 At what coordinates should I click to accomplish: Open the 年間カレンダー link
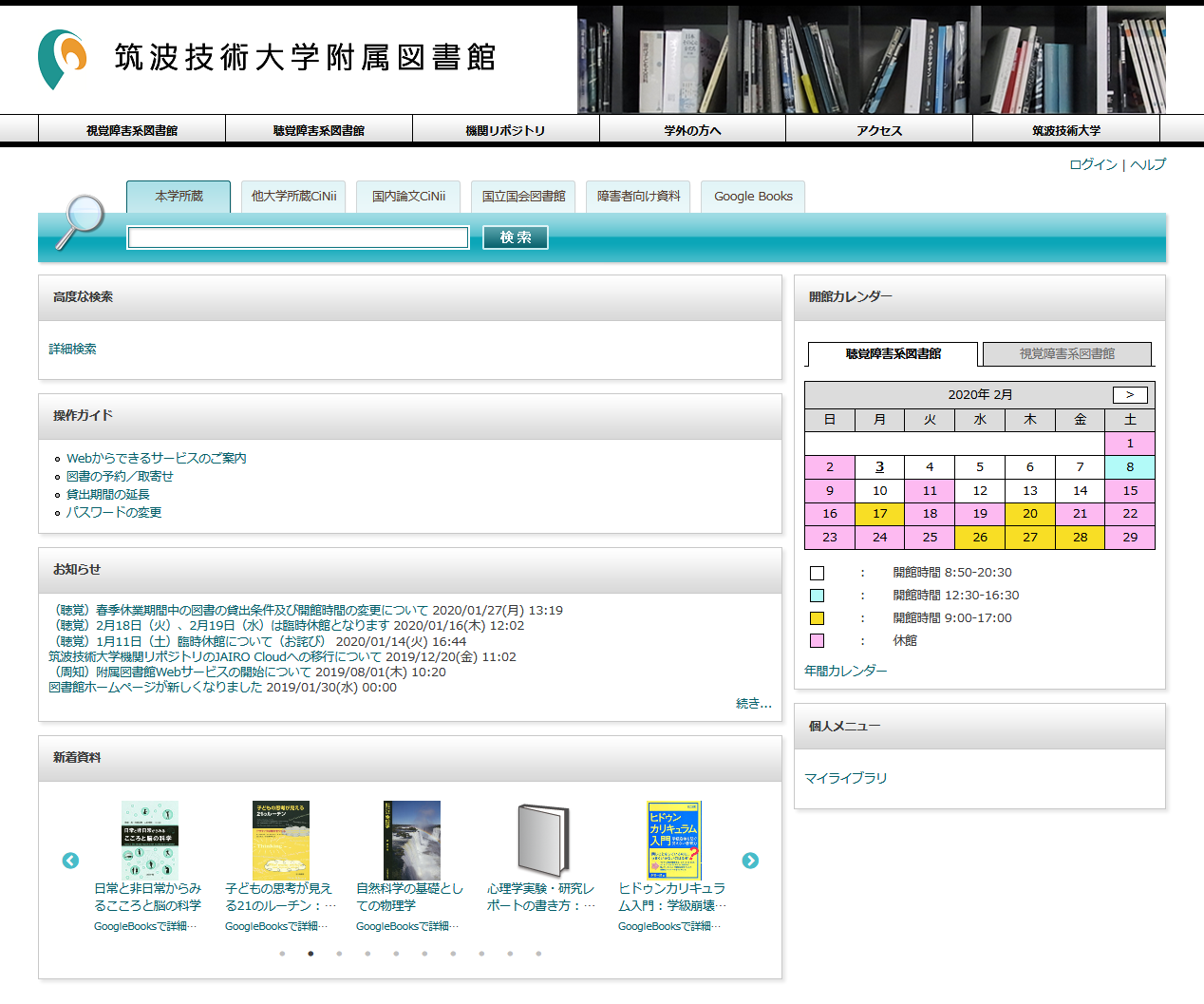coord(845,671)
